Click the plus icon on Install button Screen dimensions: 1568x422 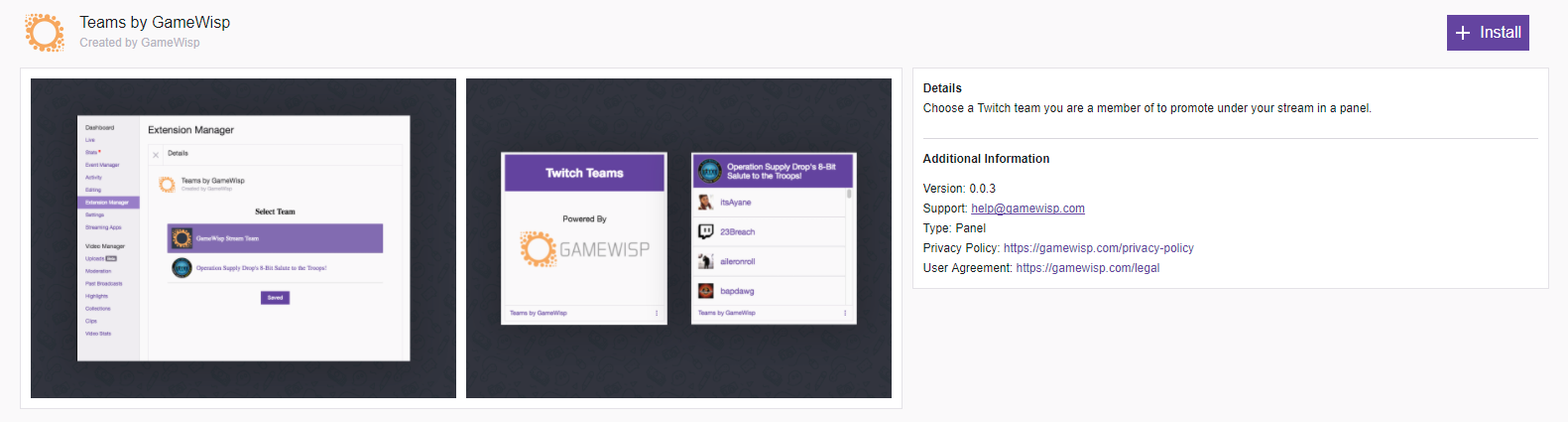click(1463, 33)
